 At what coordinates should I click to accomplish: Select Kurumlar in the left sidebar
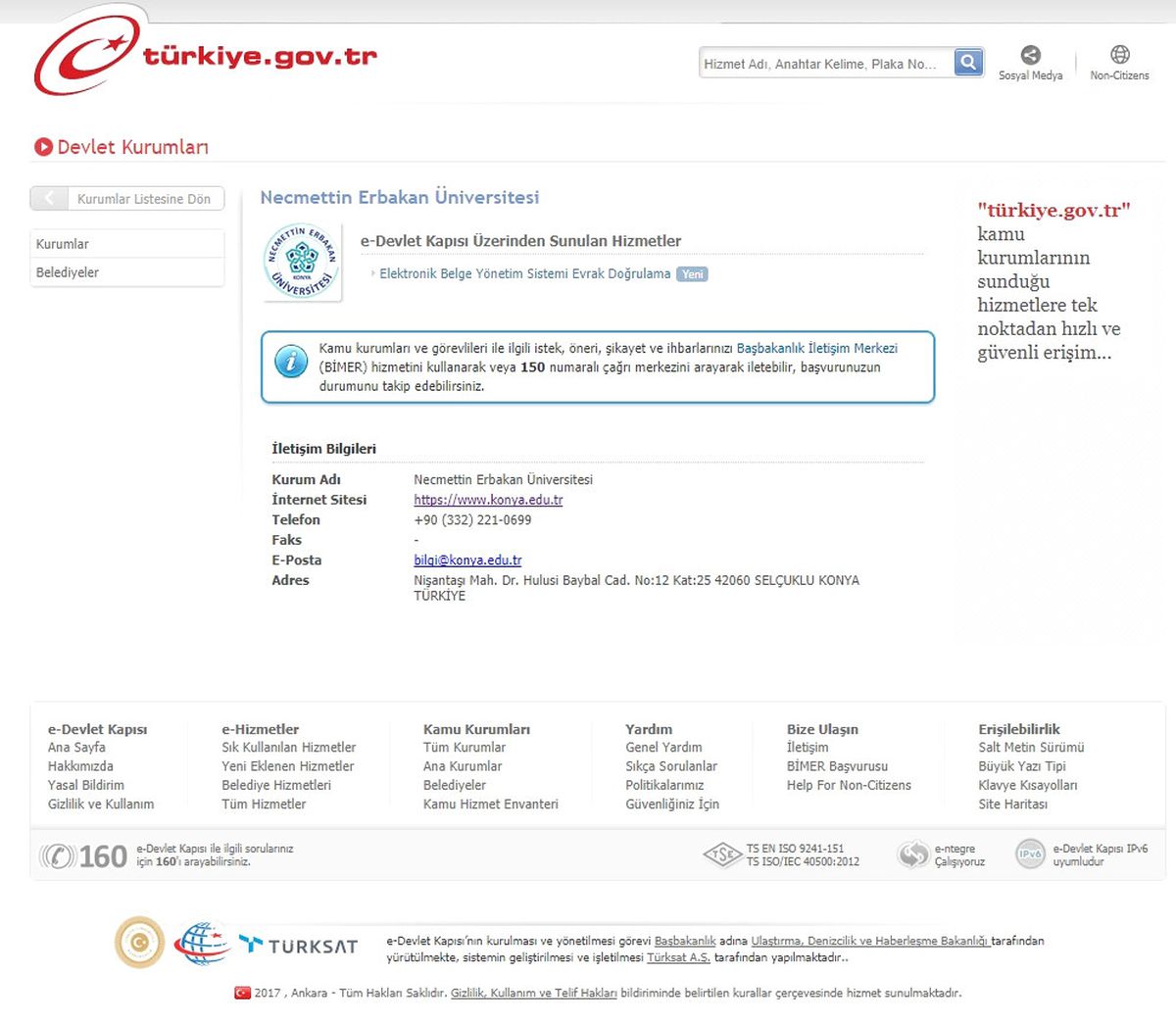127,244
